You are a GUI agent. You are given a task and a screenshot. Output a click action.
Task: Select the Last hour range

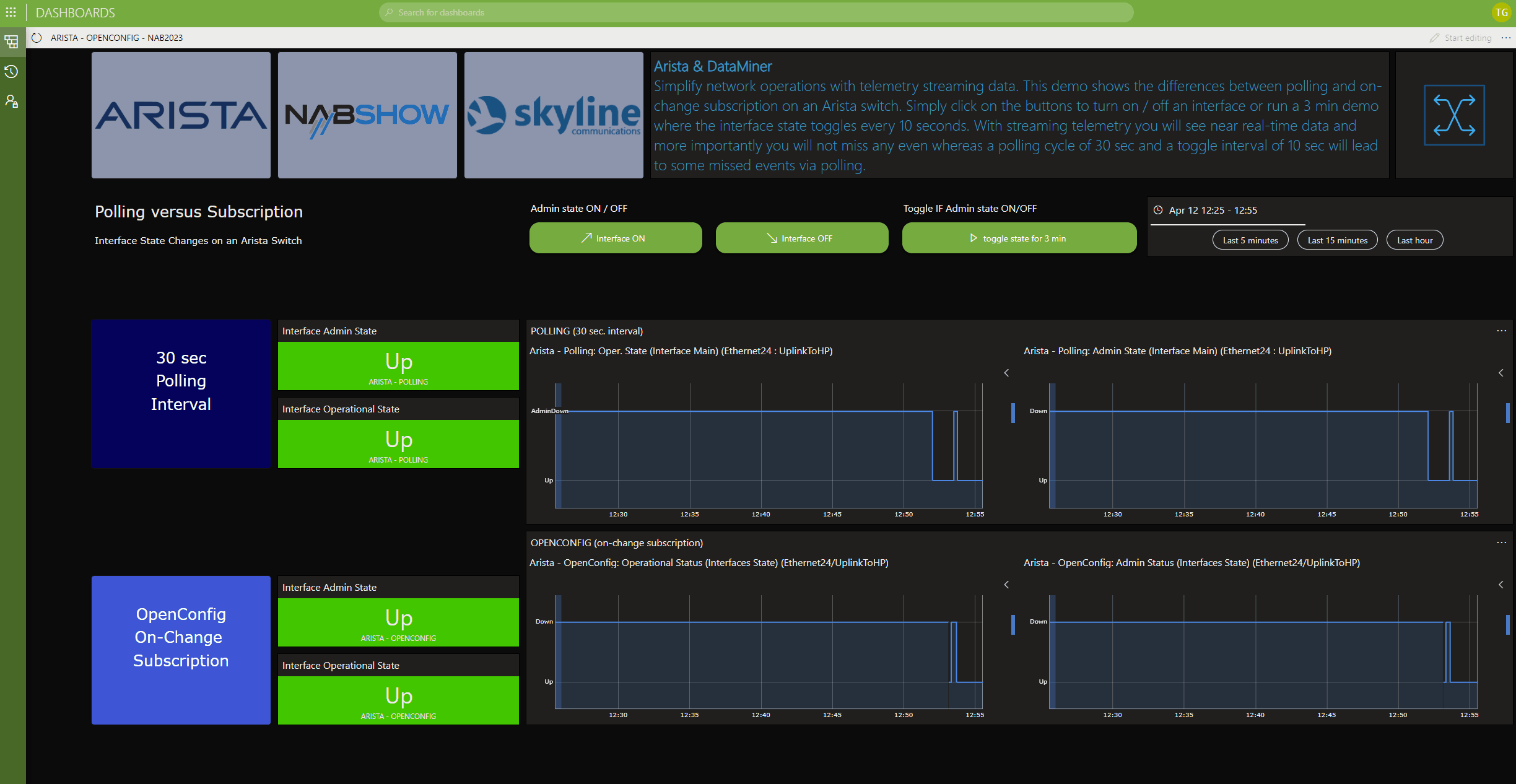[x=1415, y=240]
